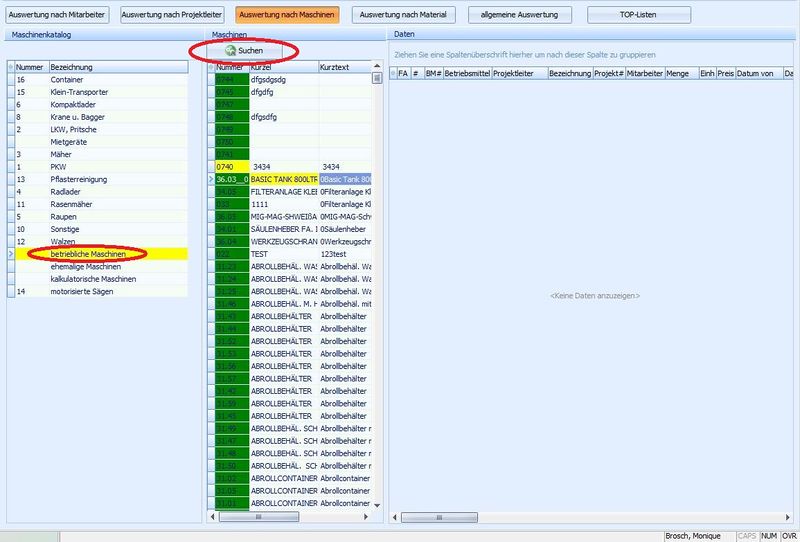Click machines horizontal scrollbar thumb
This screenshot has height=542, width=800.
[x=259, y=517]
